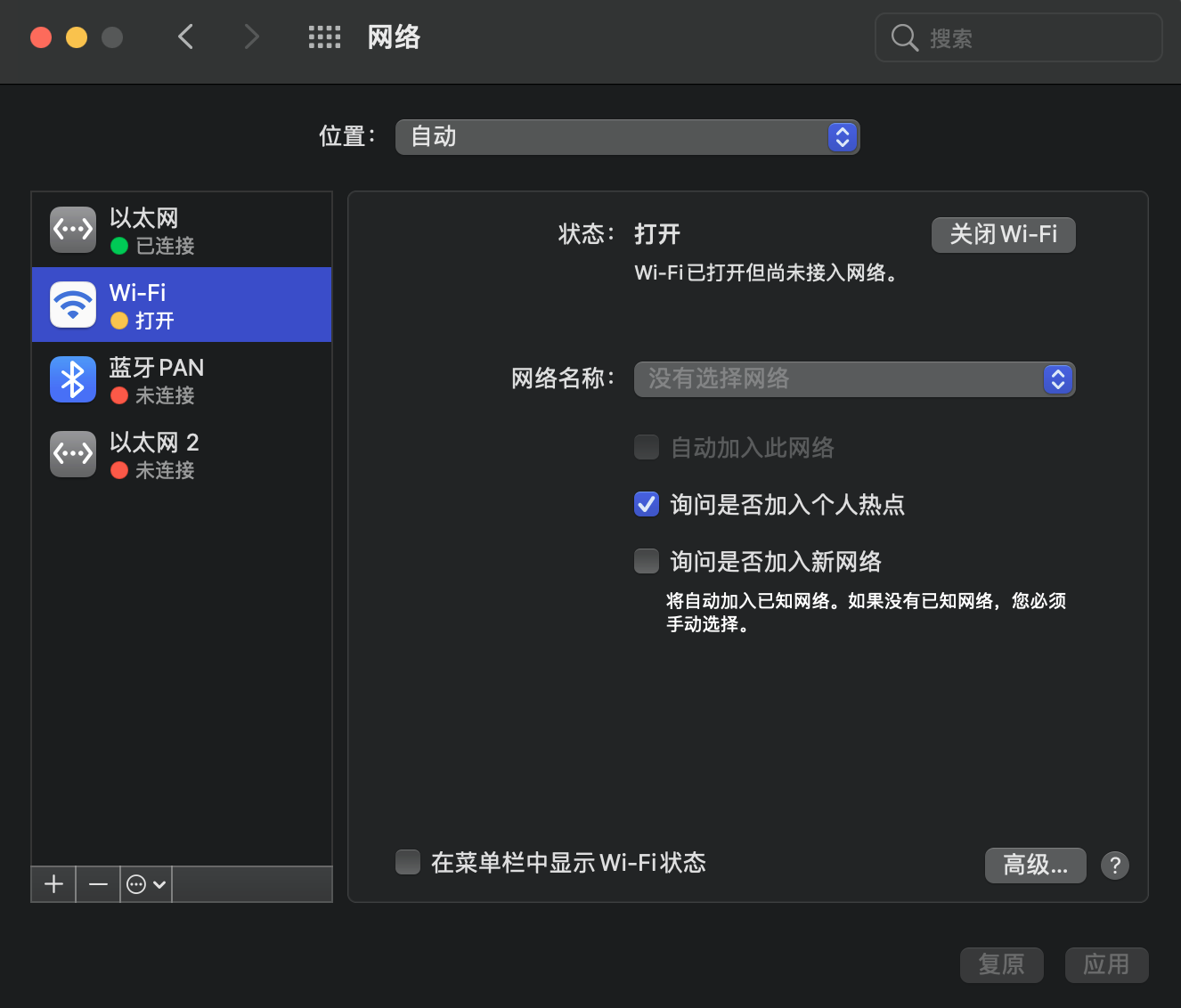Open 高级... advanced settings
Viewport: 1181px width, 1008px height.
click(1036, 866)
